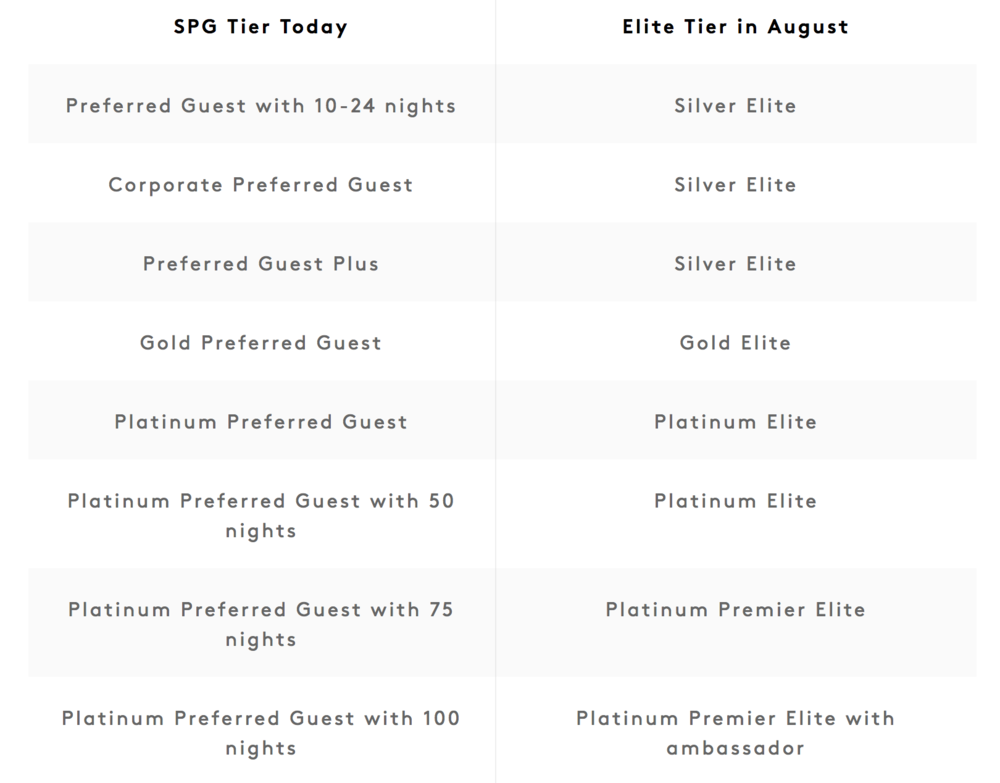Select the "Preferred Guest Plus" cell

coord(260,264)
